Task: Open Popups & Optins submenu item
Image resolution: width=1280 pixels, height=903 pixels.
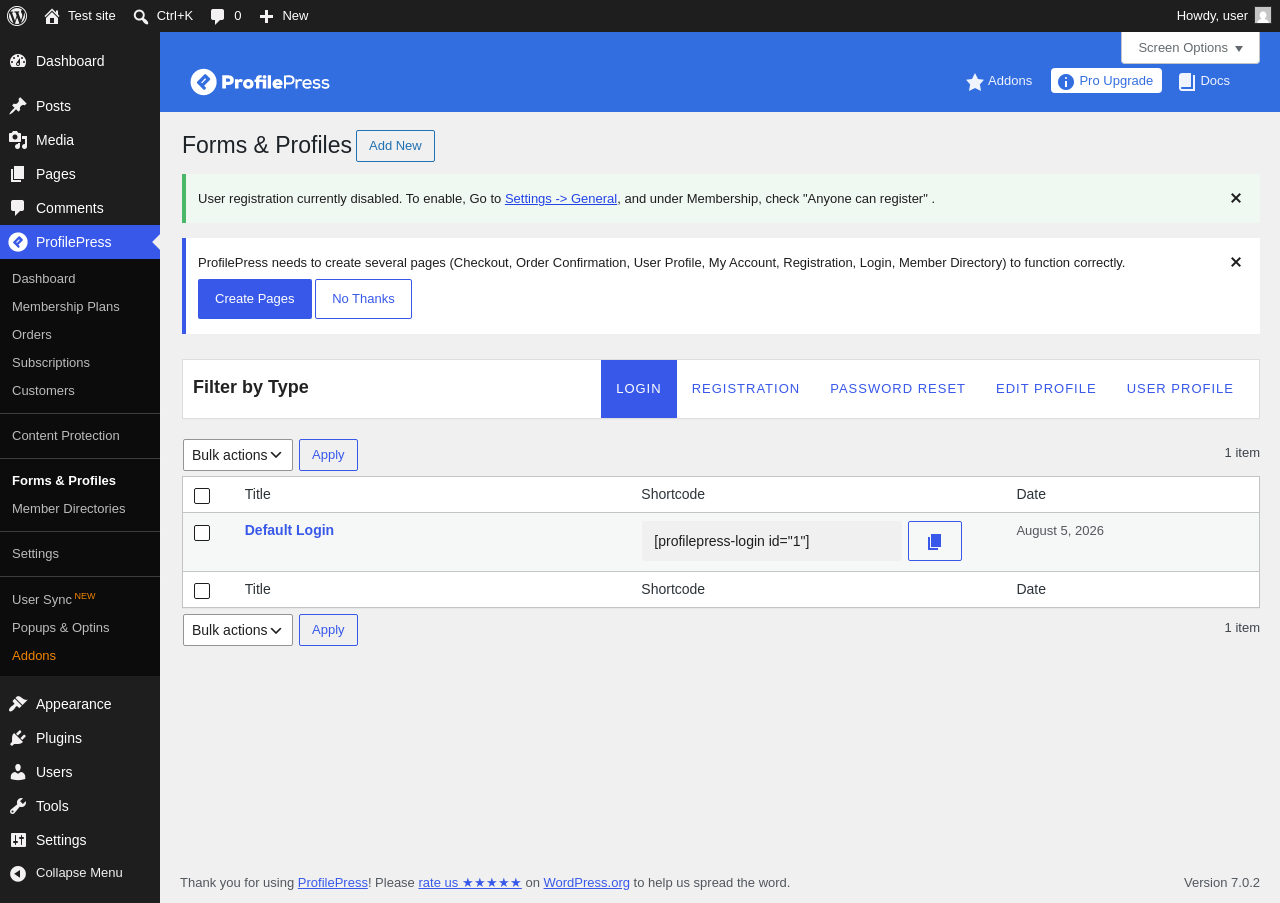Action: pyautogui.click(x=80, y=628)
